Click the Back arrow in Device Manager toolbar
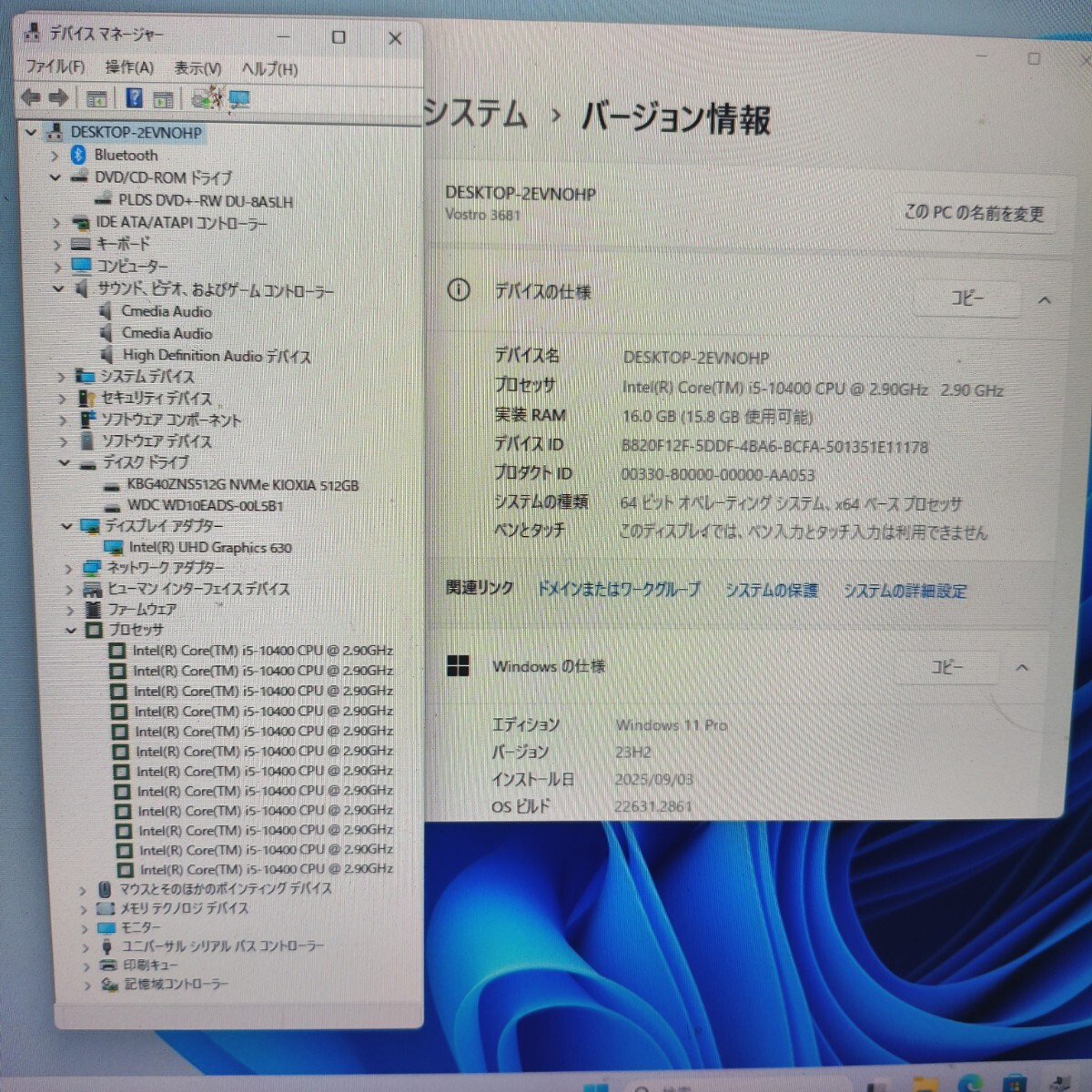The height and width of the screenshot is (1092, 1092). (30, 96)
